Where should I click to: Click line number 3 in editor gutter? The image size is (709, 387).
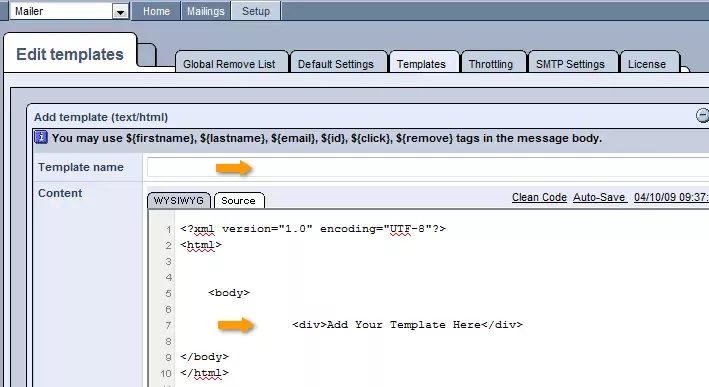tap(168, 262)
